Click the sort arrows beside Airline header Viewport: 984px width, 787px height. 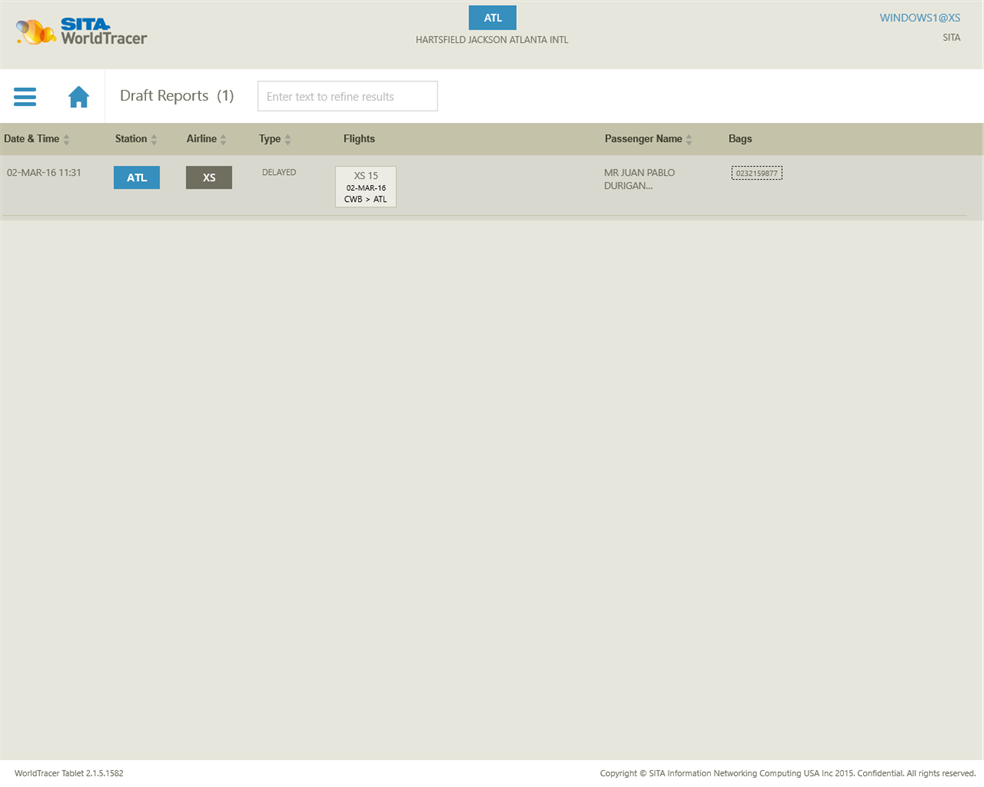(225, 139)
